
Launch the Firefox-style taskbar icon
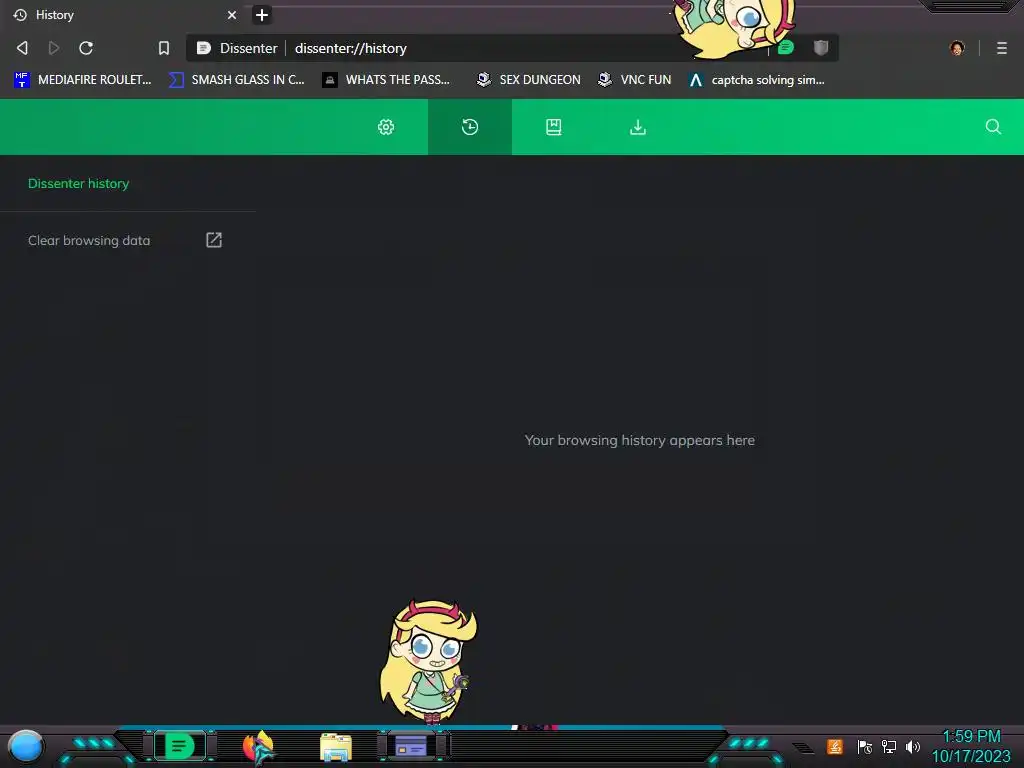259,747
